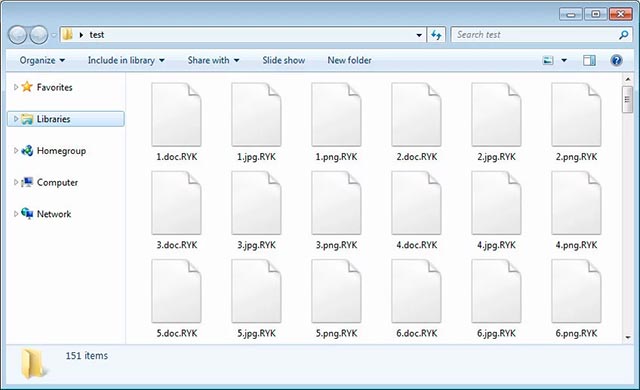The image size is (640, 390).
Task: Select file icon 1.png.RYK
Action: (336, 115)
